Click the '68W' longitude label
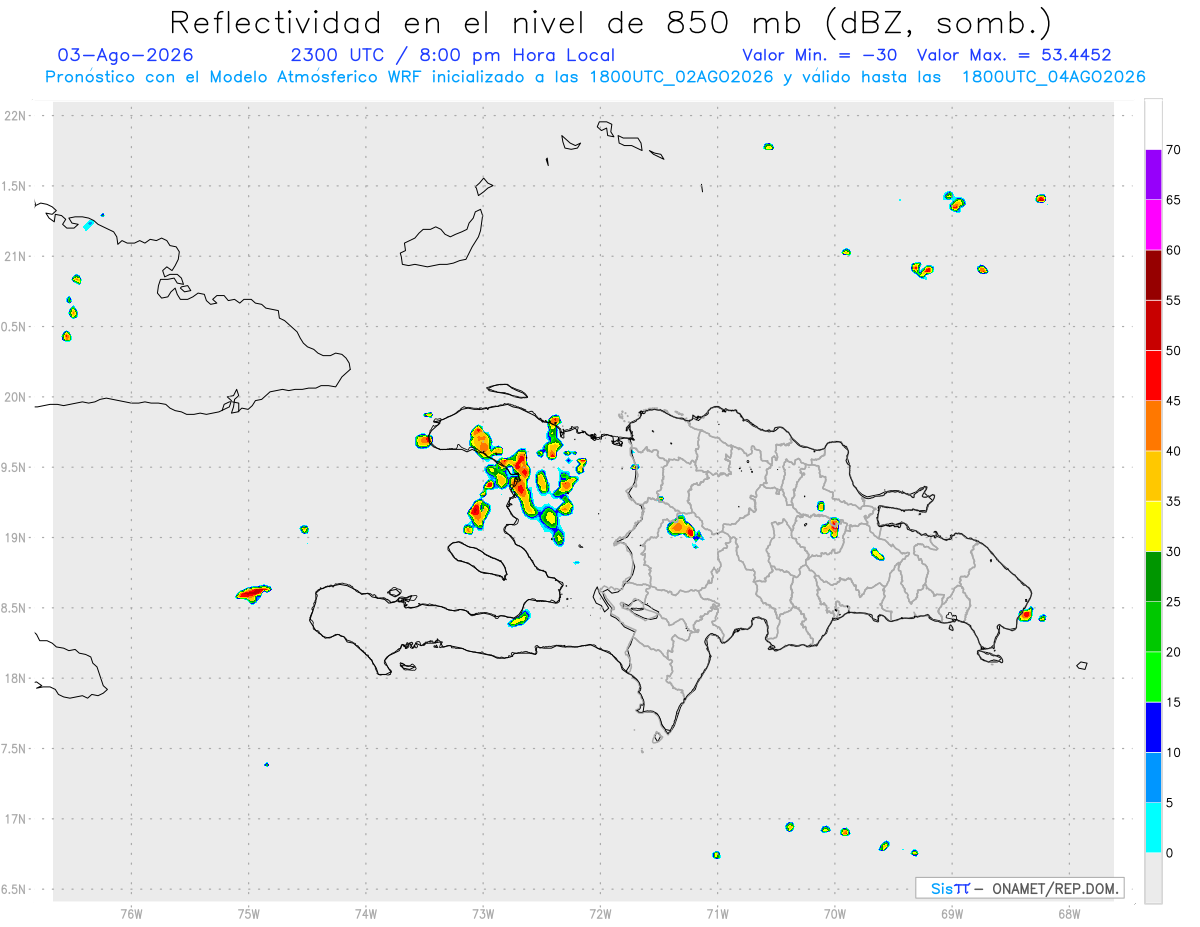Image resolution: width=1200 pixels, height=927 pixels. click(1069, 912)
